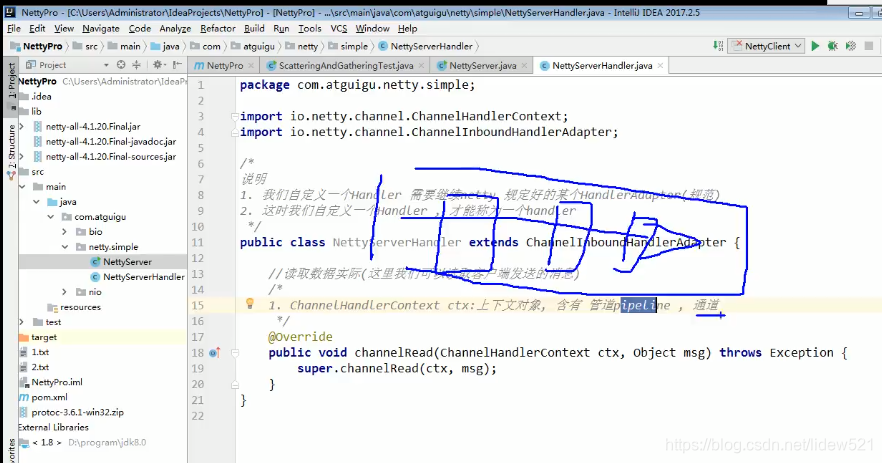Click the @Override annotation on line 17
This screenshot has height=463, width=882.
tap(300, 336)
